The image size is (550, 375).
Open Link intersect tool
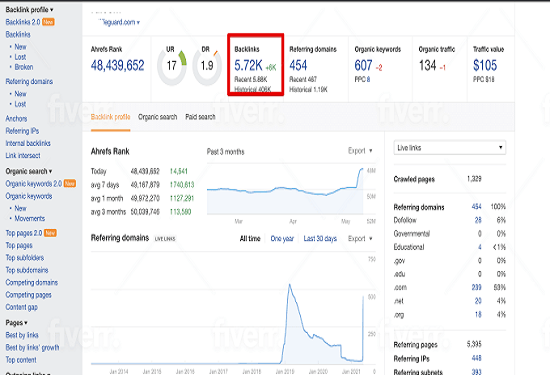(x=23, y=155)
